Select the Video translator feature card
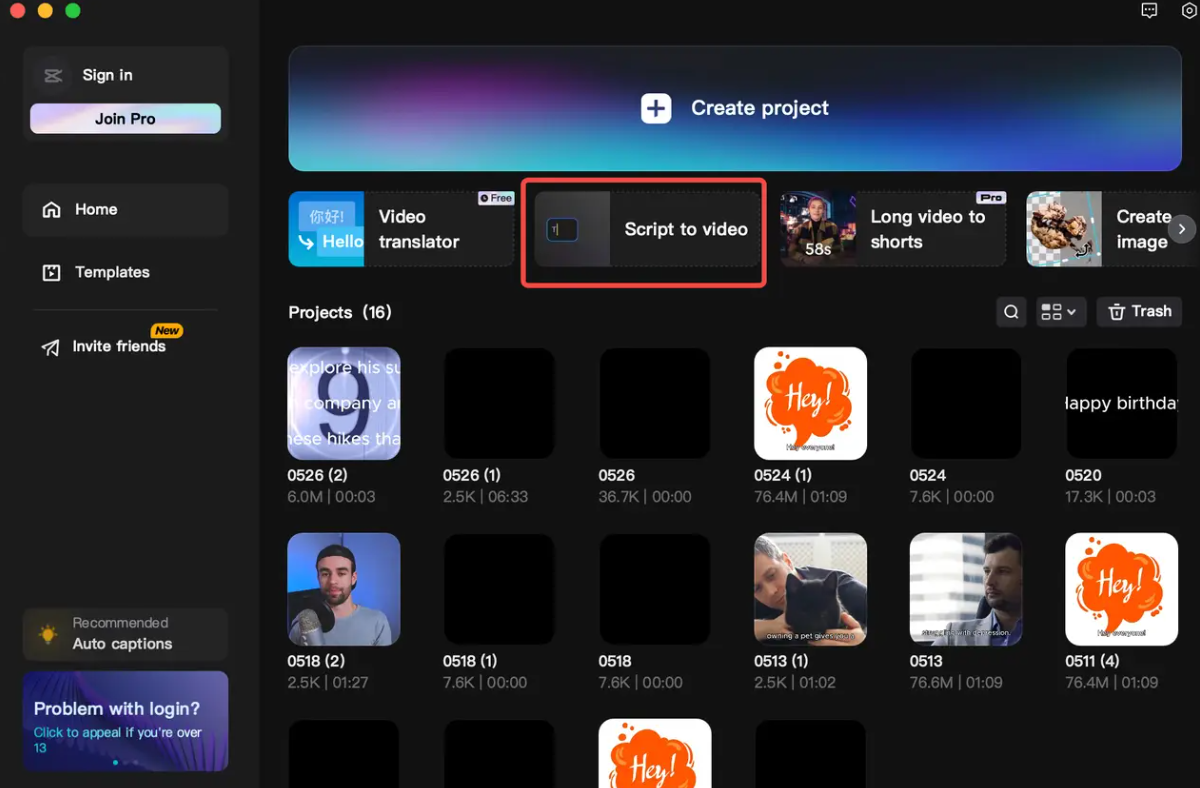Image resolution: width=1200 pixels, height=788 pixels. (x=400, y=228)
